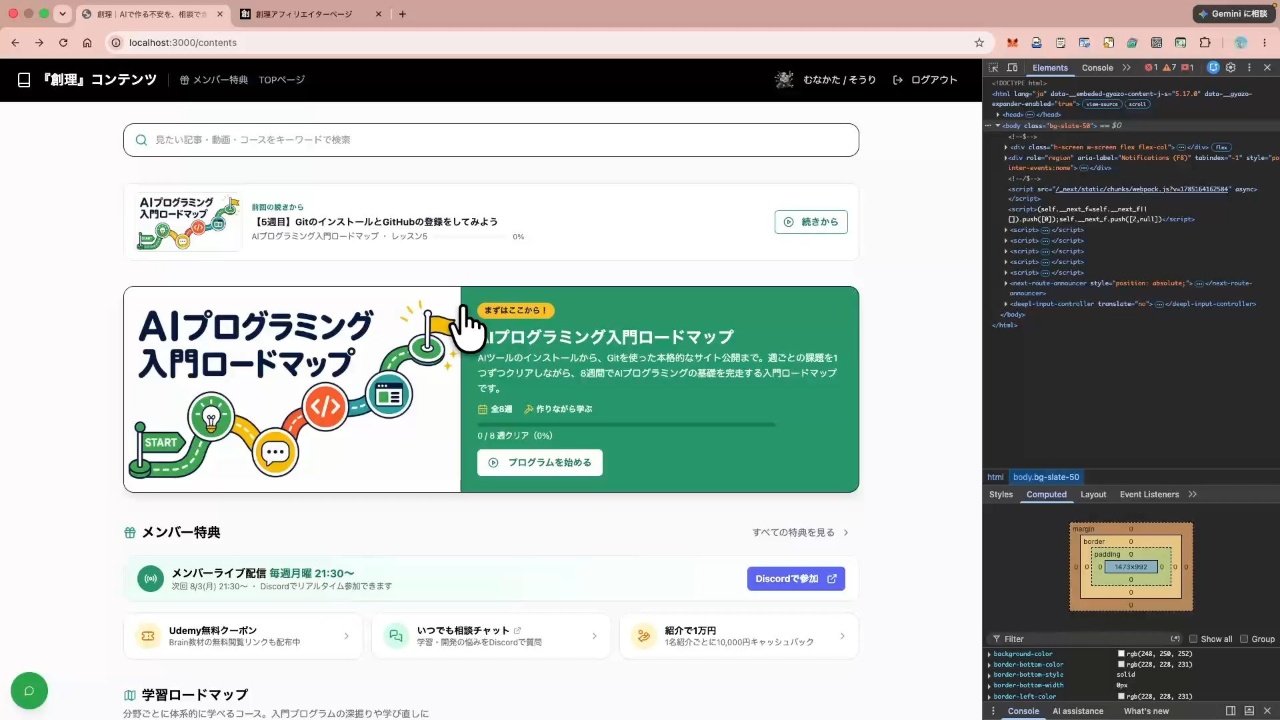This screenshot has height=720, width=1280.
Task: Open the green chat bubble widget
Action: (29, 690)
